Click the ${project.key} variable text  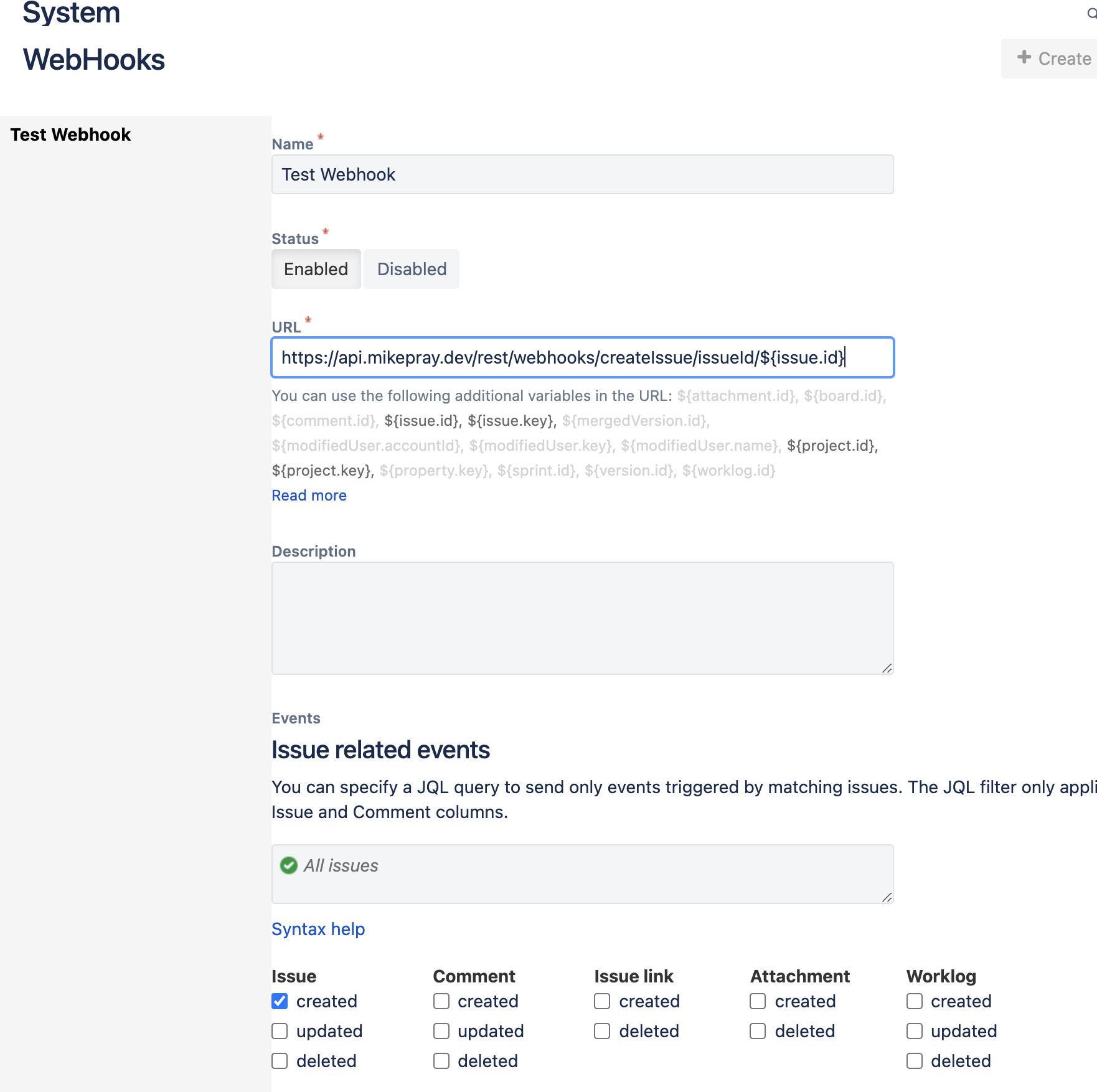tap(321, 471)
